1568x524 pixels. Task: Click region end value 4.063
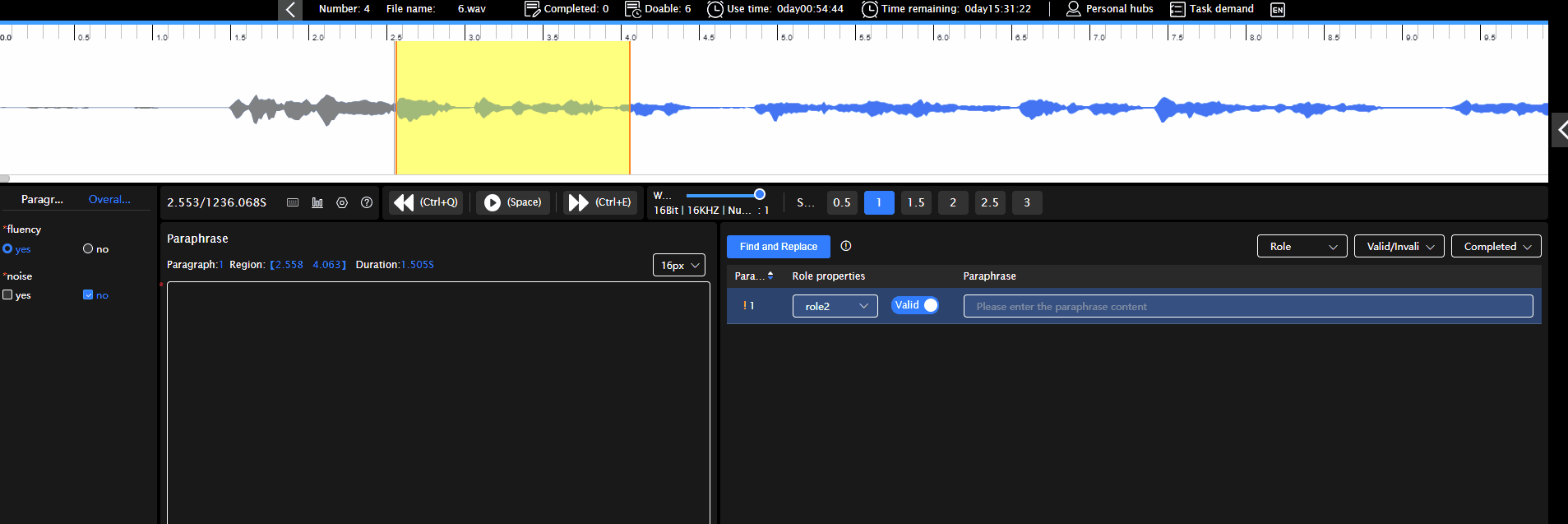[x=326, y=265]
